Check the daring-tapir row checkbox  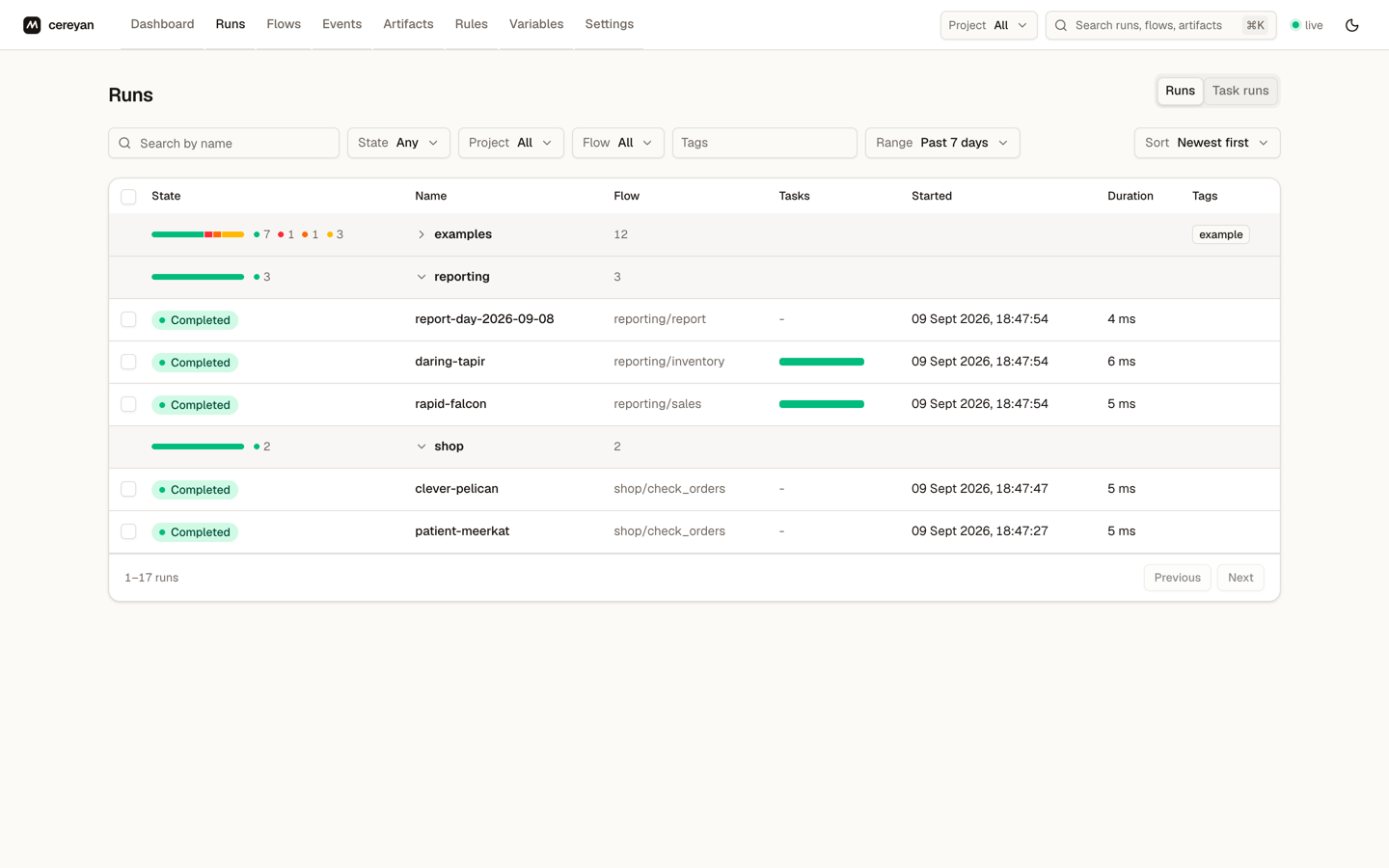tap(128, 362)
